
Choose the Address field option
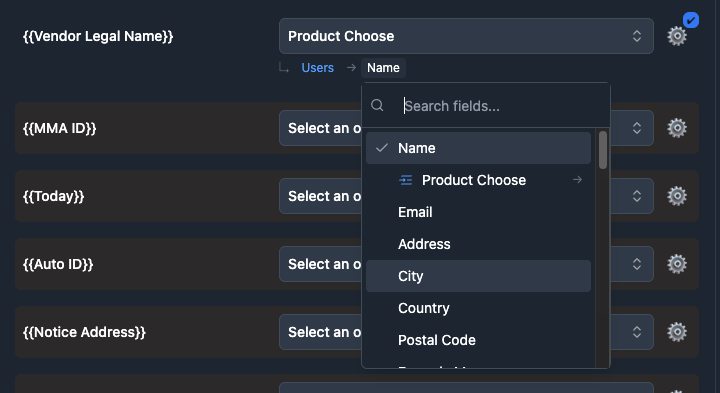pos(478,244)
